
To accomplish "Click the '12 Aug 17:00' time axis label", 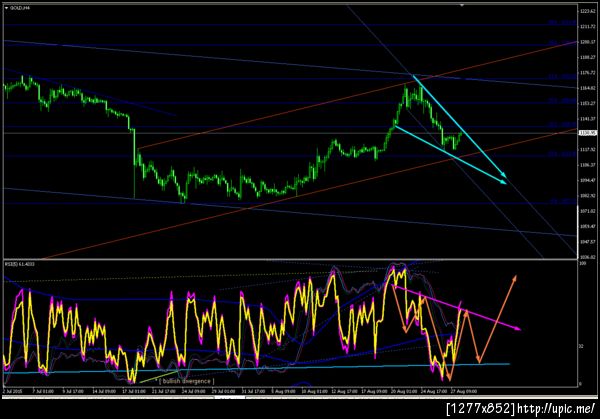I will [344, 391].
